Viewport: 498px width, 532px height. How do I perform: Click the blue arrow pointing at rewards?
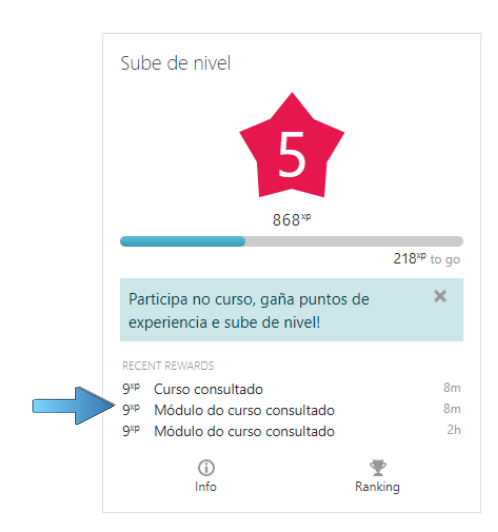tap(74, 406)
